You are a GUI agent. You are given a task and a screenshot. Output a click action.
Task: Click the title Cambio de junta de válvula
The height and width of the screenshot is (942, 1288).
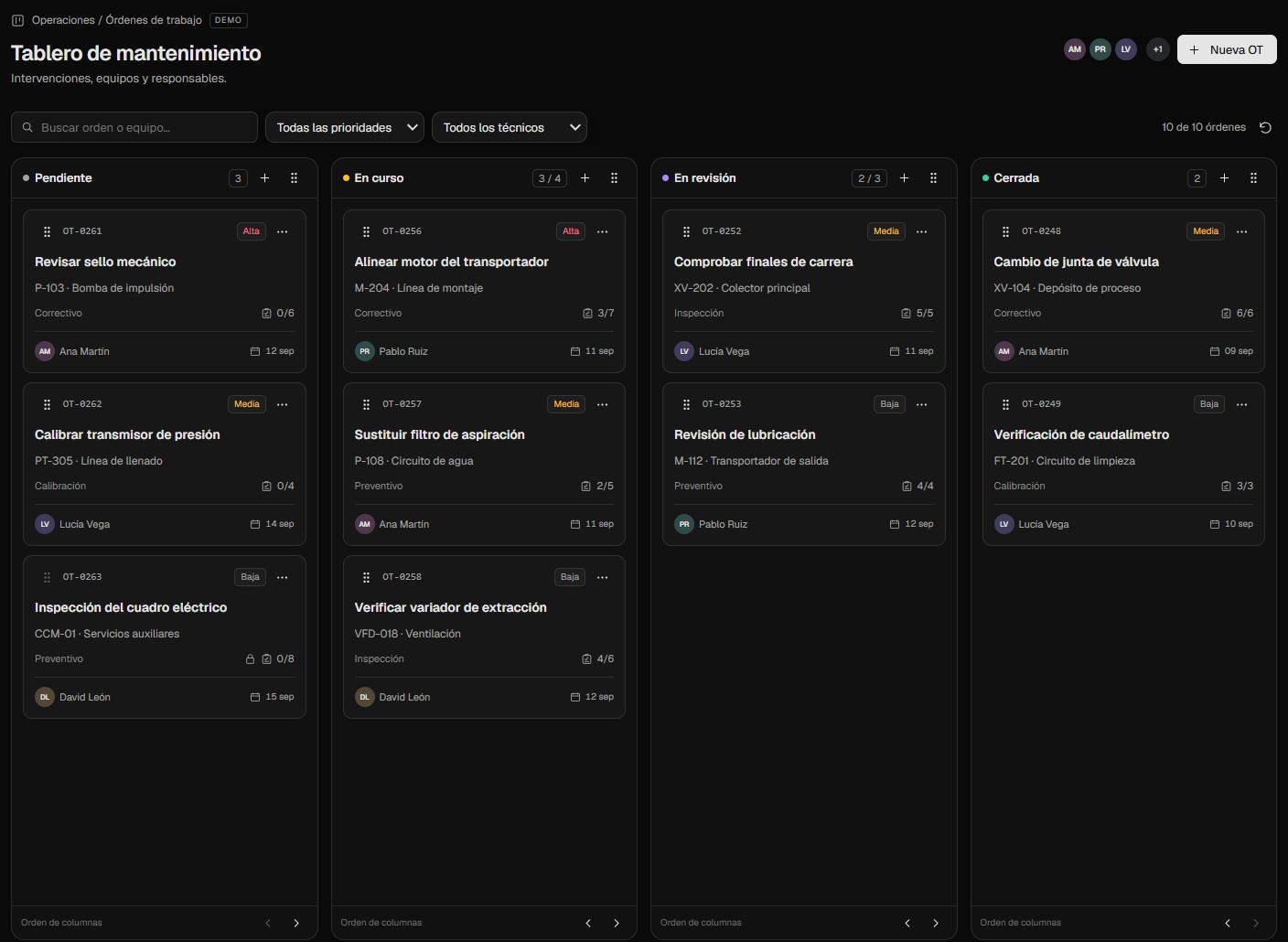pyautogui.click(x=1077, y=262)
